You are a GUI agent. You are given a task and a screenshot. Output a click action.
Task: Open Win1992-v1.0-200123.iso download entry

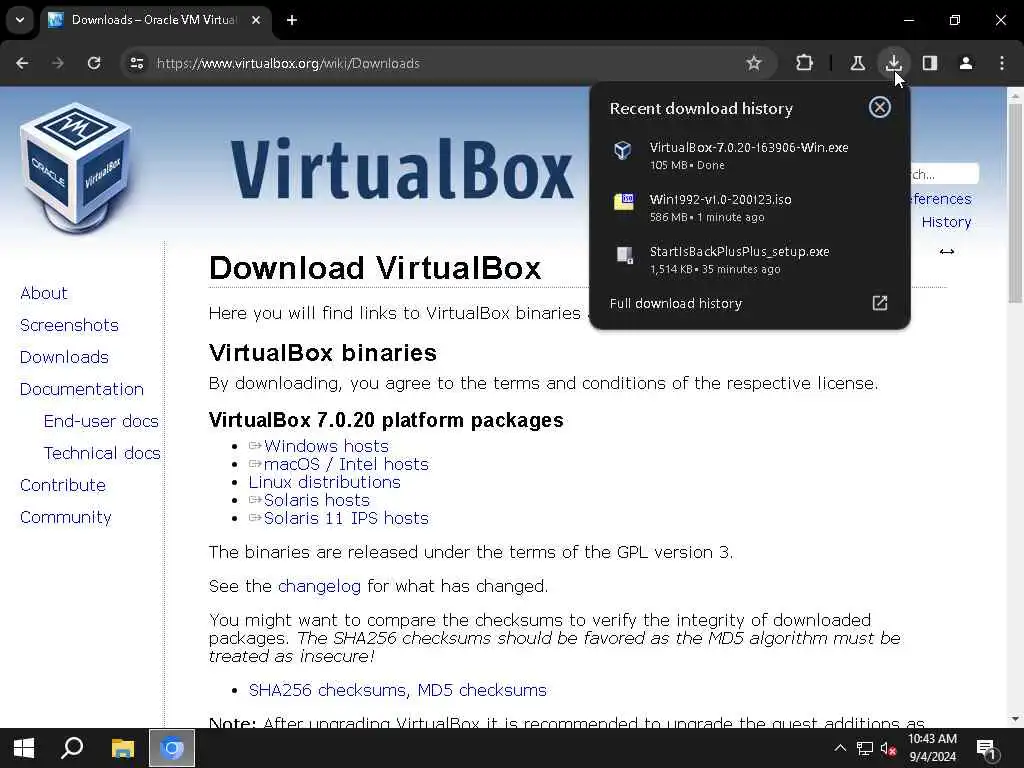tap(749, 208)
